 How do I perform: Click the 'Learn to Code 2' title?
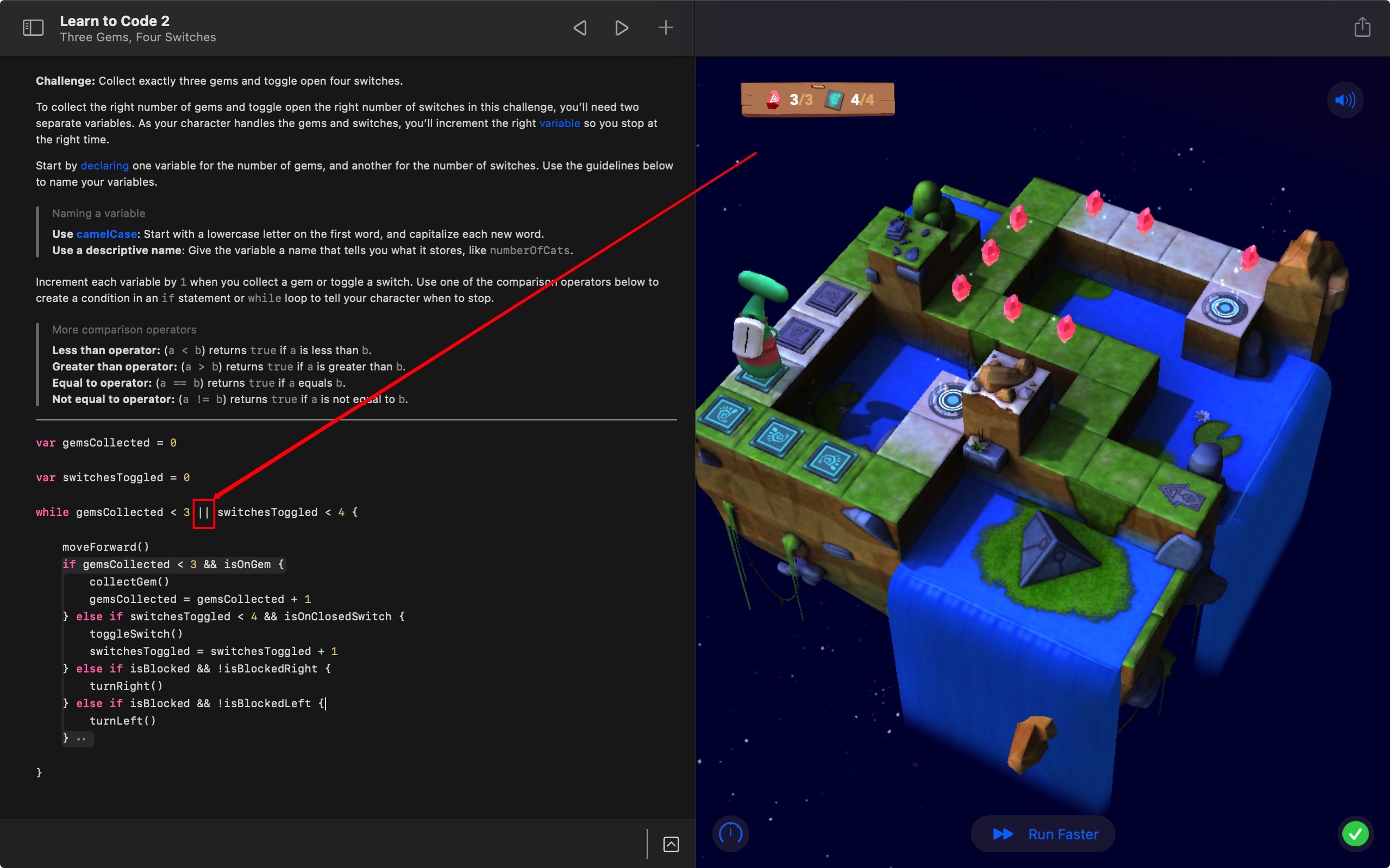(x=114, y=21)
